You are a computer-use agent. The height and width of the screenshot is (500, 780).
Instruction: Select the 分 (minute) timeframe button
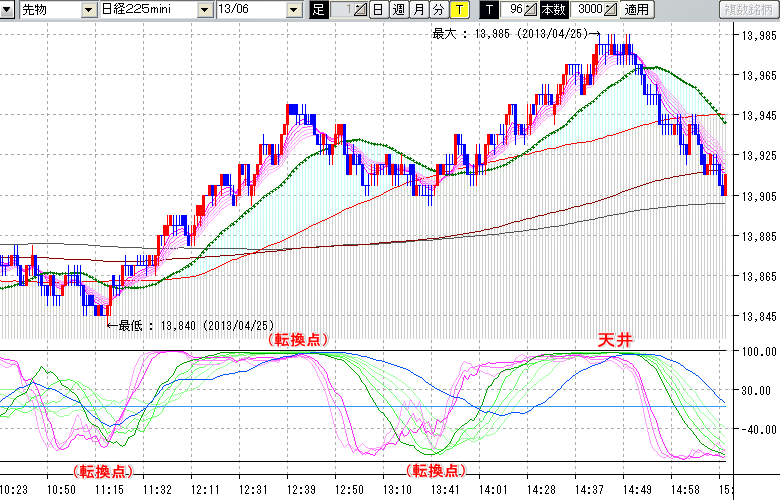(437, 10)
